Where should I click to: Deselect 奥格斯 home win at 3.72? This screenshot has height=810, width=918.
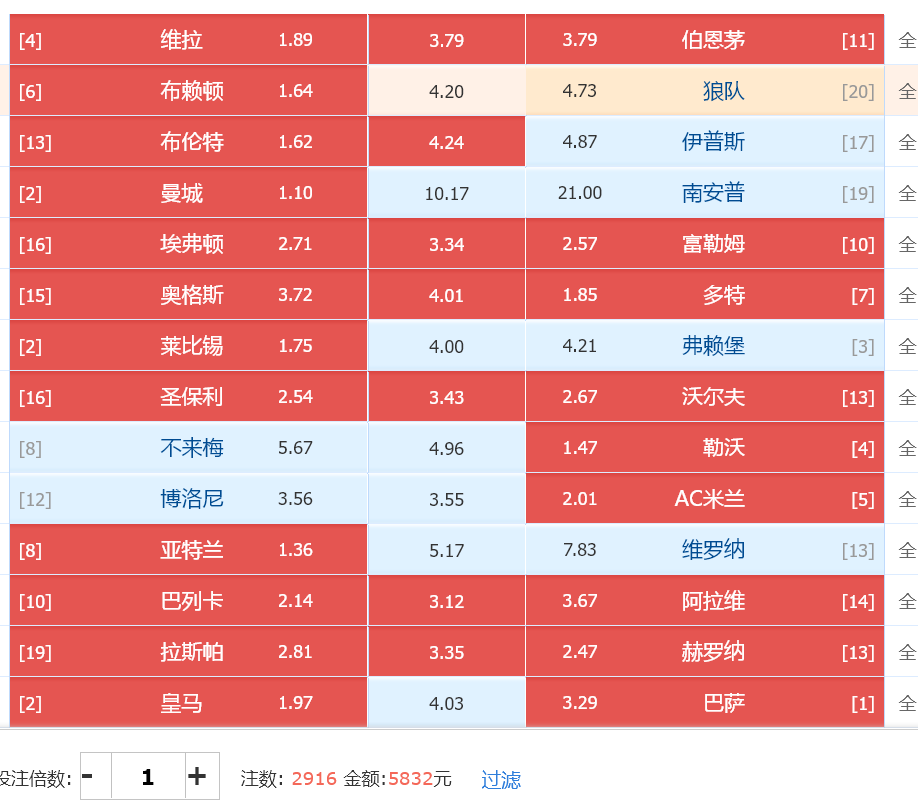(189, 294)
